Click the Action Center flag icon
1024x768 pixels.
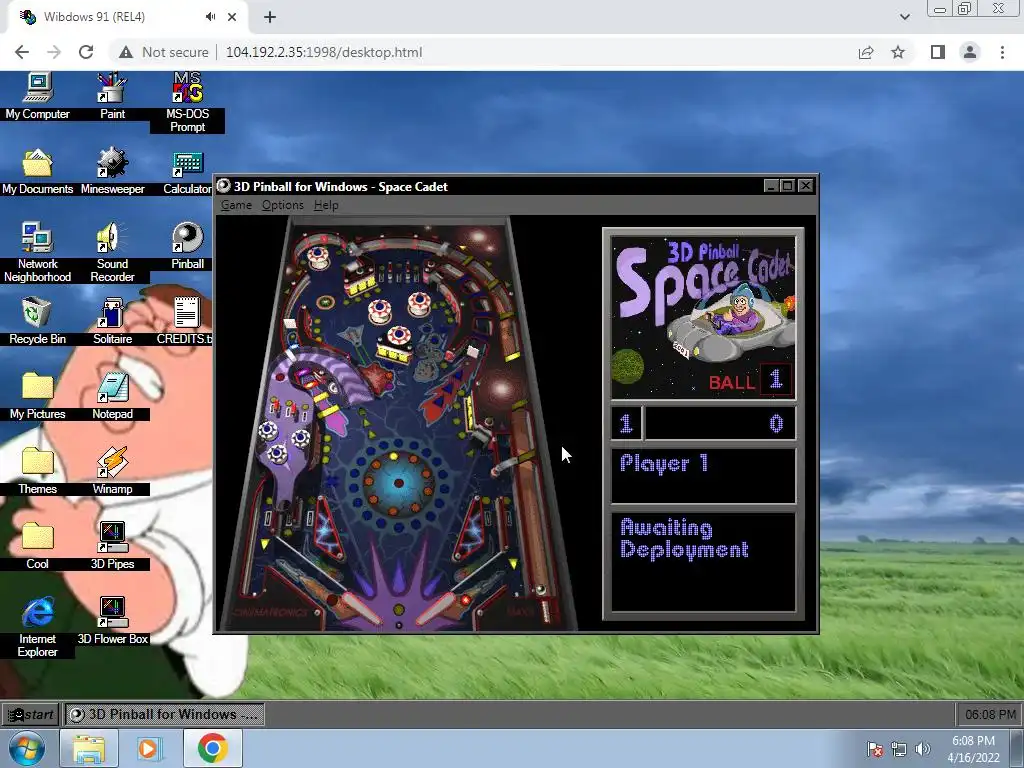click(x=875, y=749)
